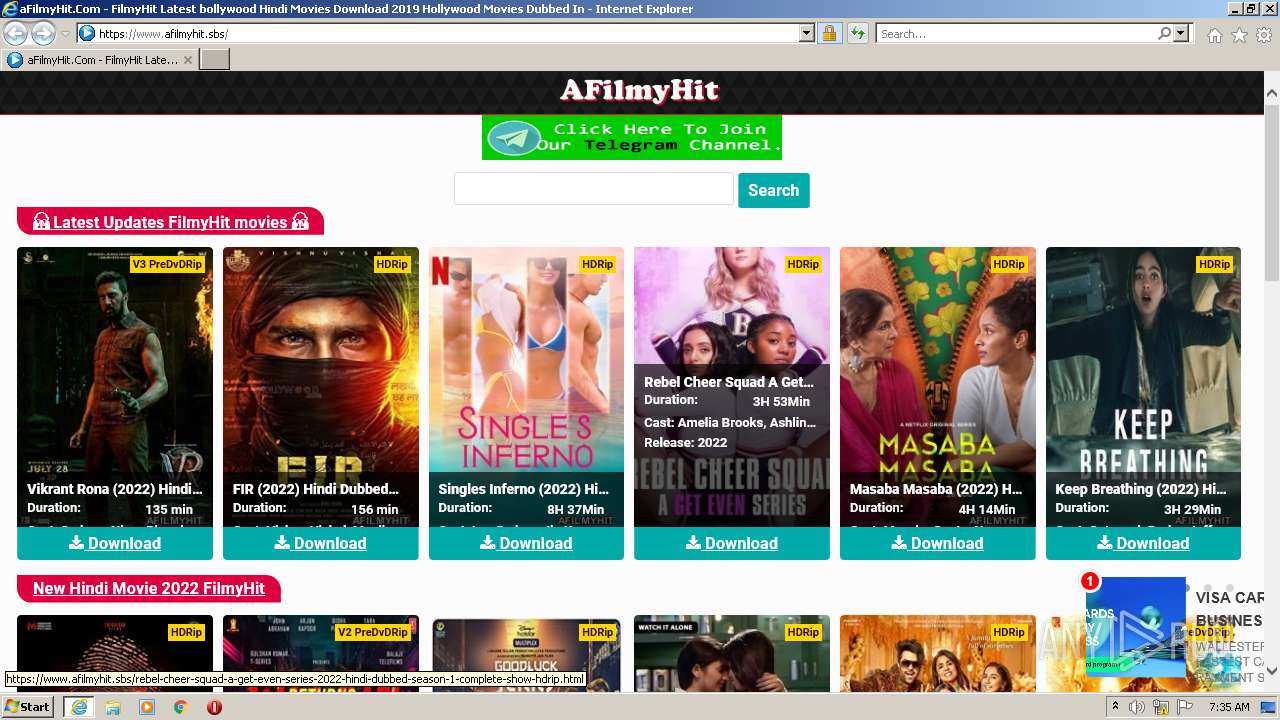Viewport: 1280px width, 720px height.
Task: Click Vikrant Rona (2022) Hindi title
Action: click(x=115, y=489)
